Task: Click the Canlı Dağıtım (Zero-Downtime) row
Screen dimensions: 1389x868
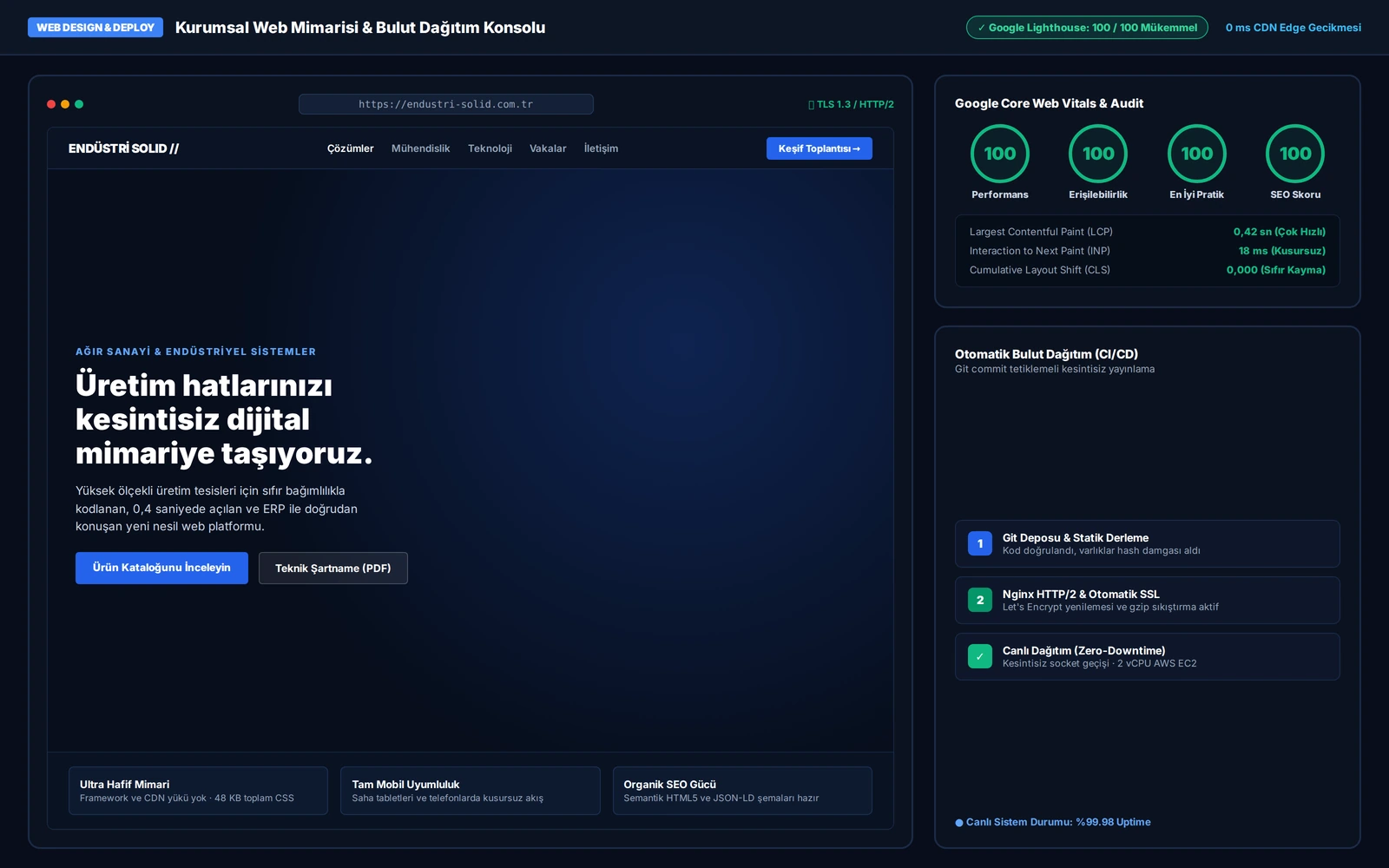Action: [1148, 656]
